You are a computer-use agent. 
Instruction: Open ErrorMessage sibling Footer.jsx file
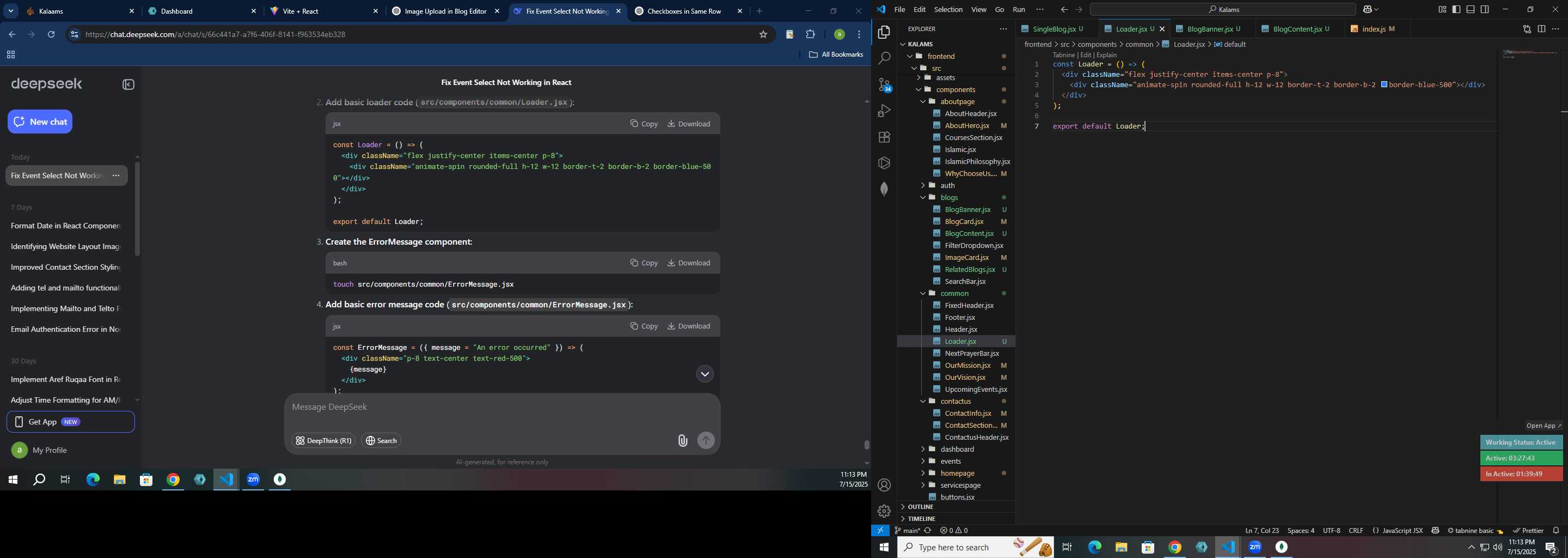(960, 317)
